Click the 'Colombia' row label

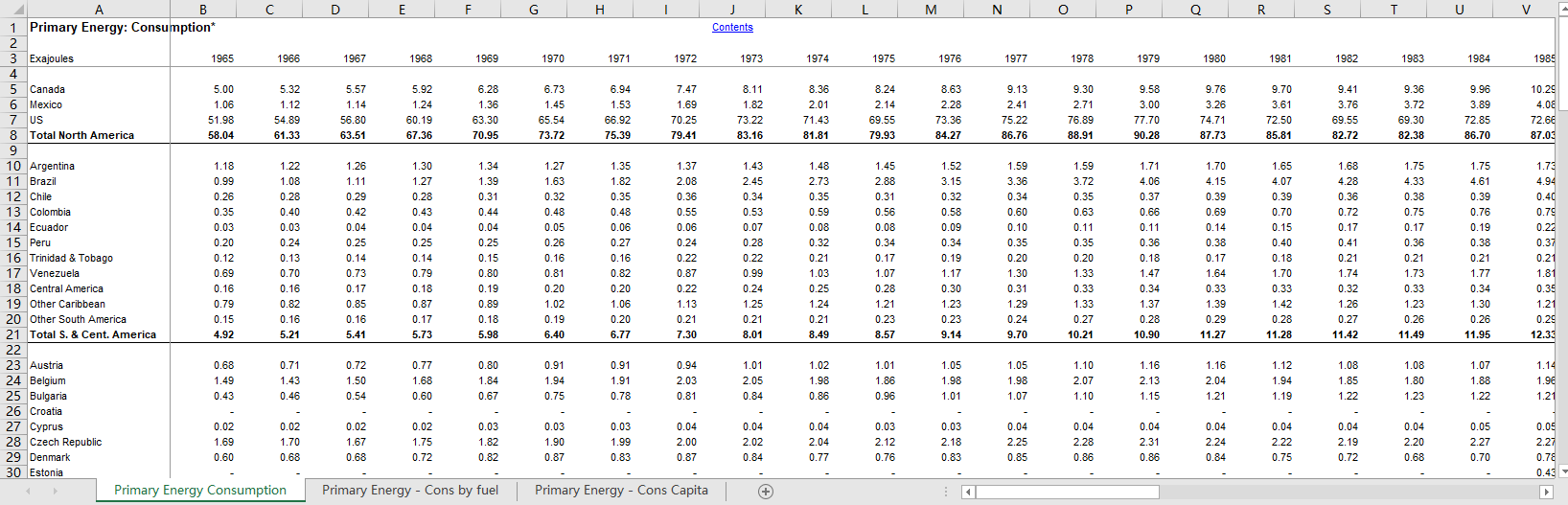coord(50,212)
